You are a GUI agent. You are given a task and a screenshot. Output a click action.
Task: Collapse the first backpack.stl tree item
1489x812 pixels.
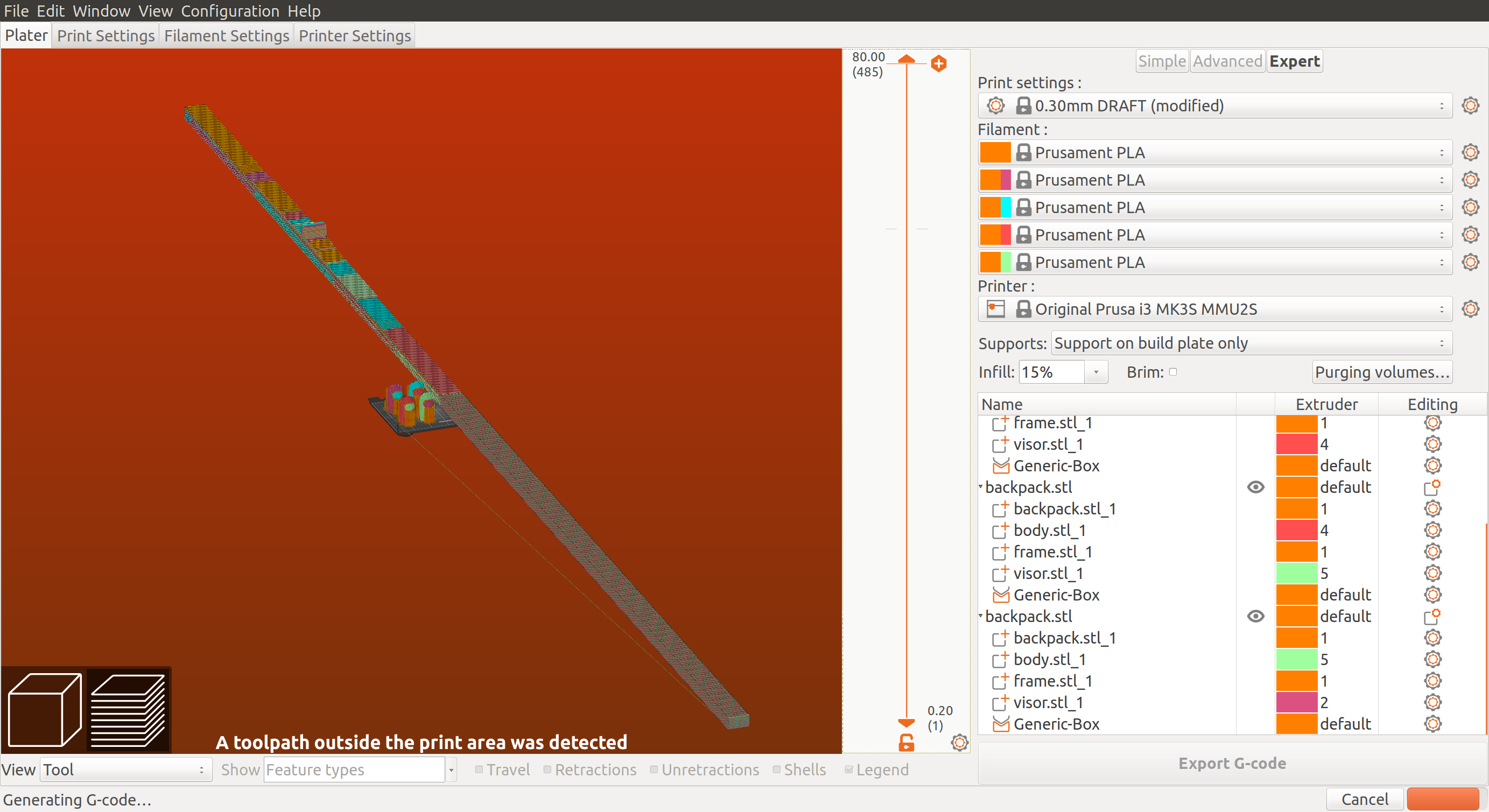[980, 487]
